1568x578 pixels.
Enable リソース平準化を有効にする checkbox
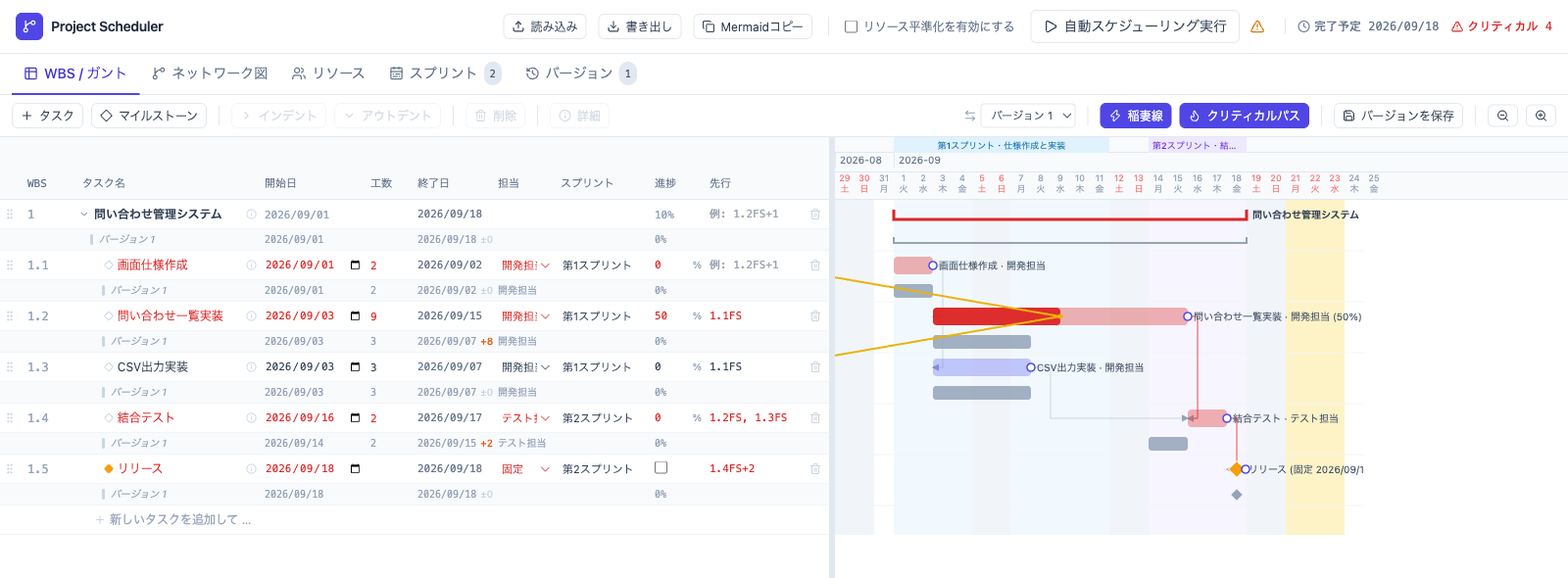pos(851,26)
